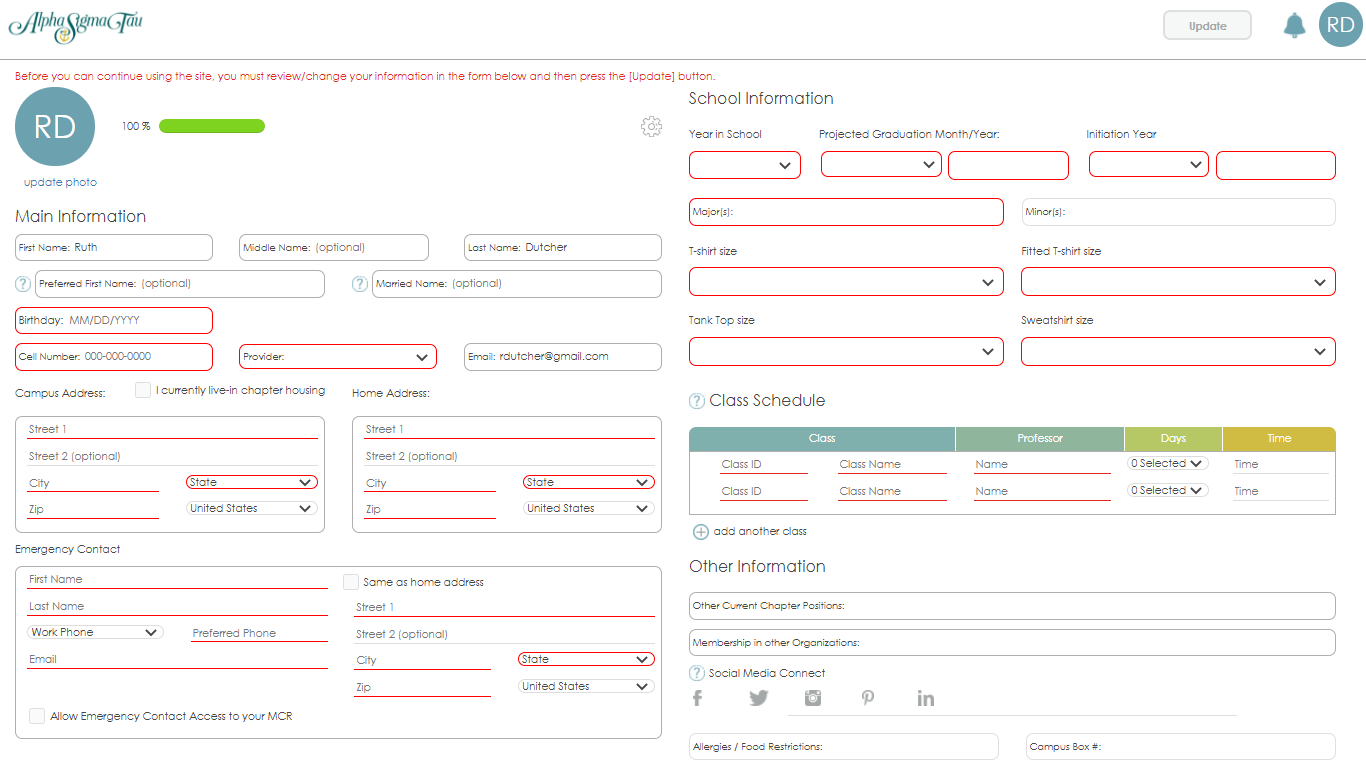Open the Emergency Contact Work Phone dropdown
Viewport: 1366px width, 764px height.
(95, 632)
